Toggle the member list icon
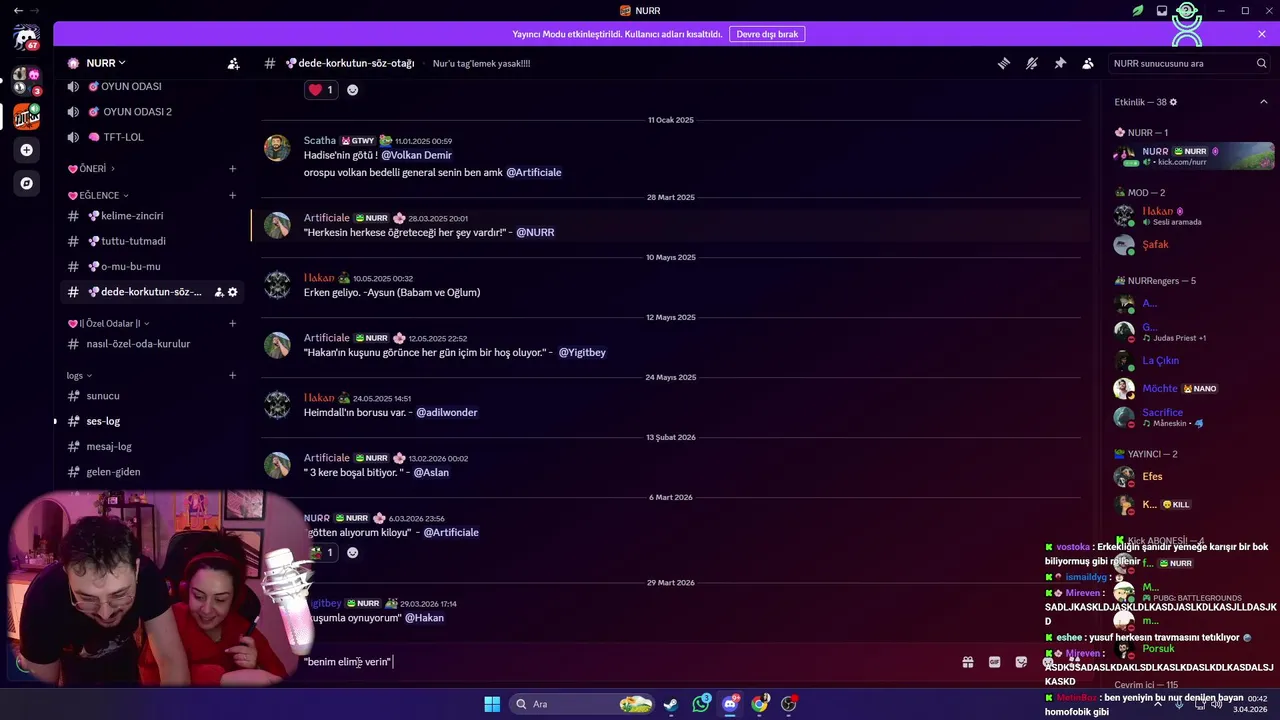 [x=1088, y=63]
